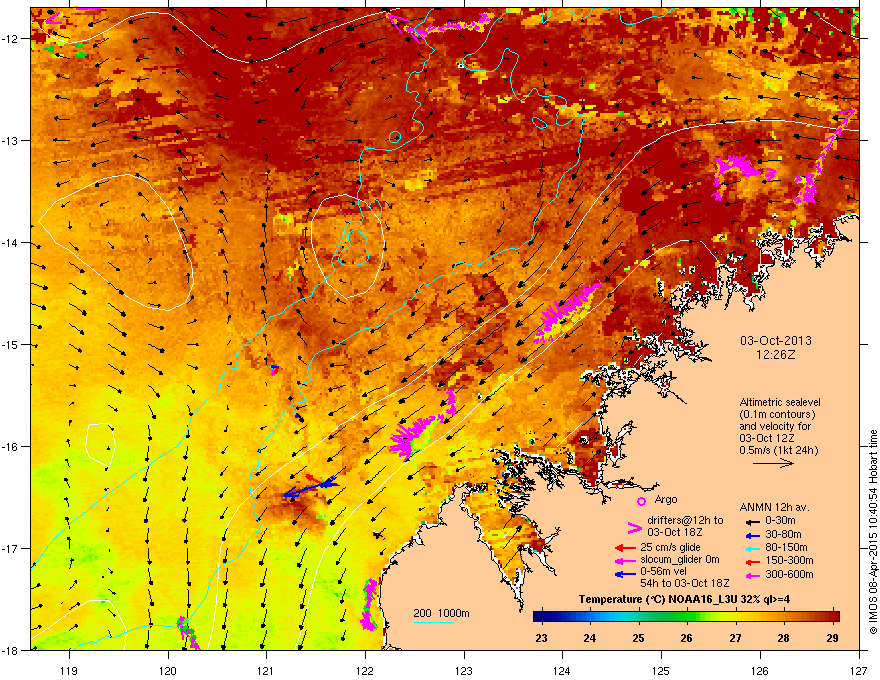This screenshot has width=880, height=680.
Task: Click the longitude axis label 119
Action: click(x=70, y=670)
